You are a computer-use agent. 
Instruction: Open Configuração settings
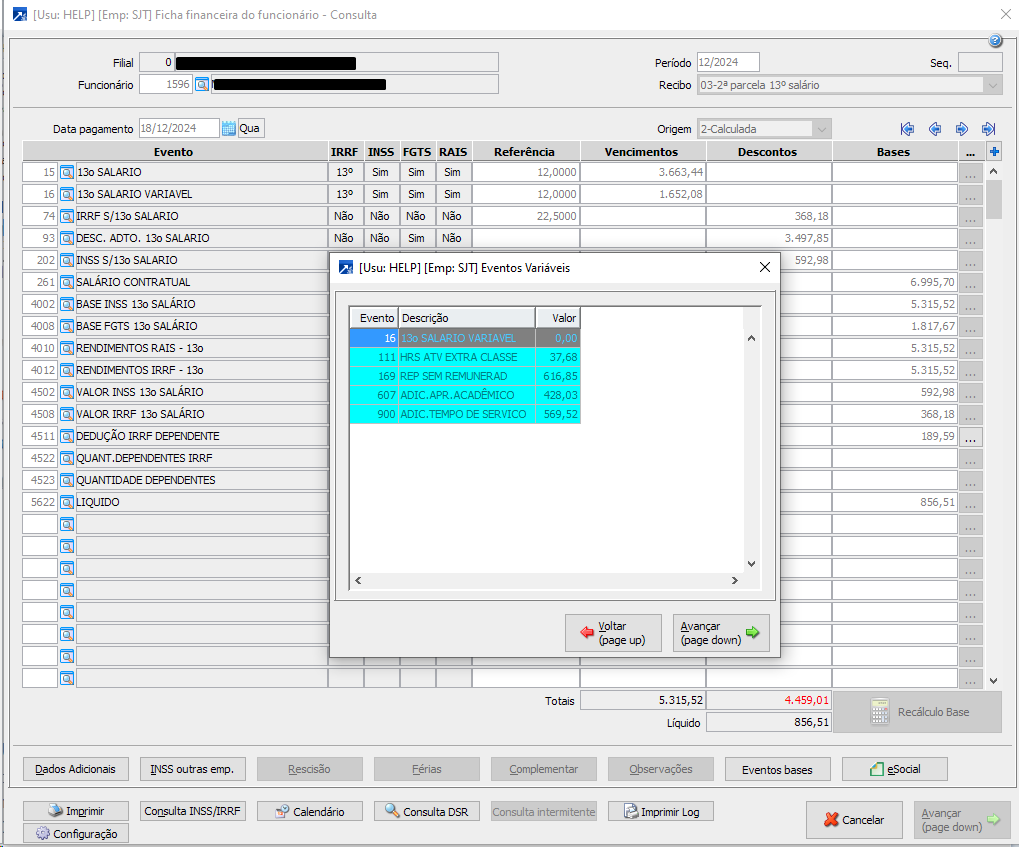[x=75, y=833]
